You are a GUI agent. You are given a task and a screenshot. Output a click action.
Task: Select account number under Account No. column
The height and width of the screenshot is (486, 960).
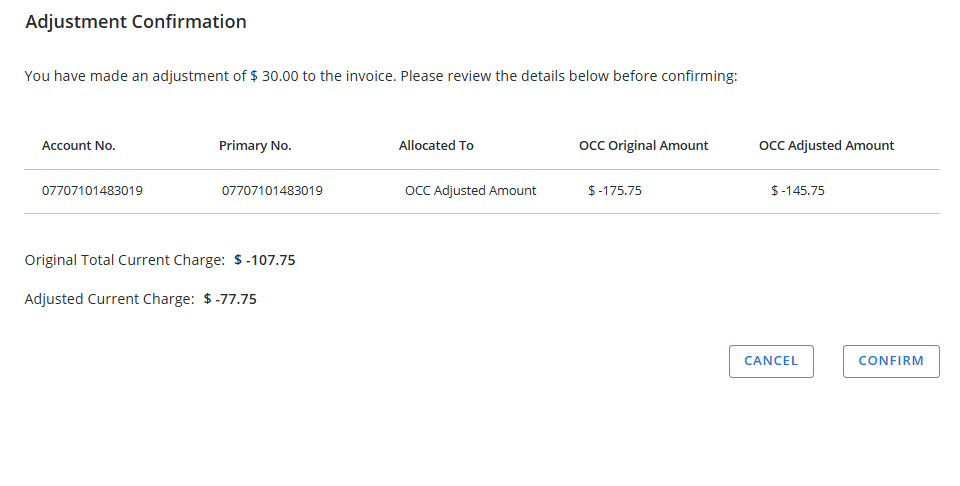[x=92, y=191]
